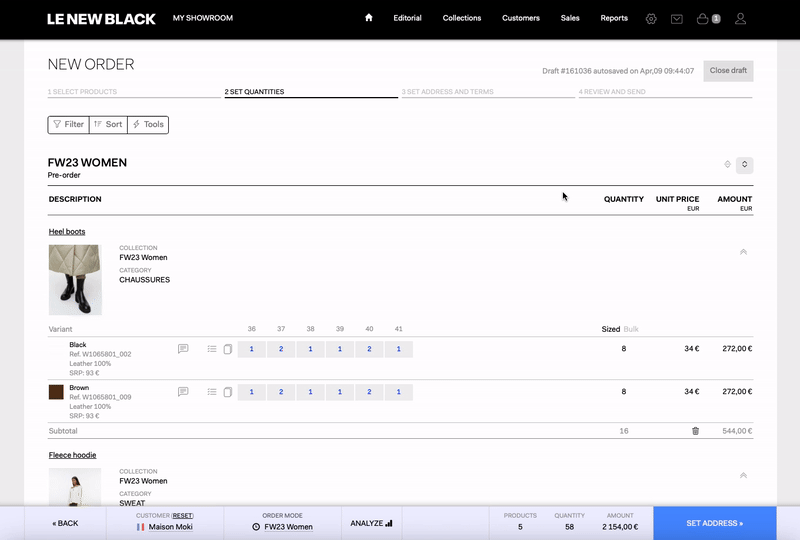Click the Analyze label in bottom bar
800x540 pixels.
[367, 523]
